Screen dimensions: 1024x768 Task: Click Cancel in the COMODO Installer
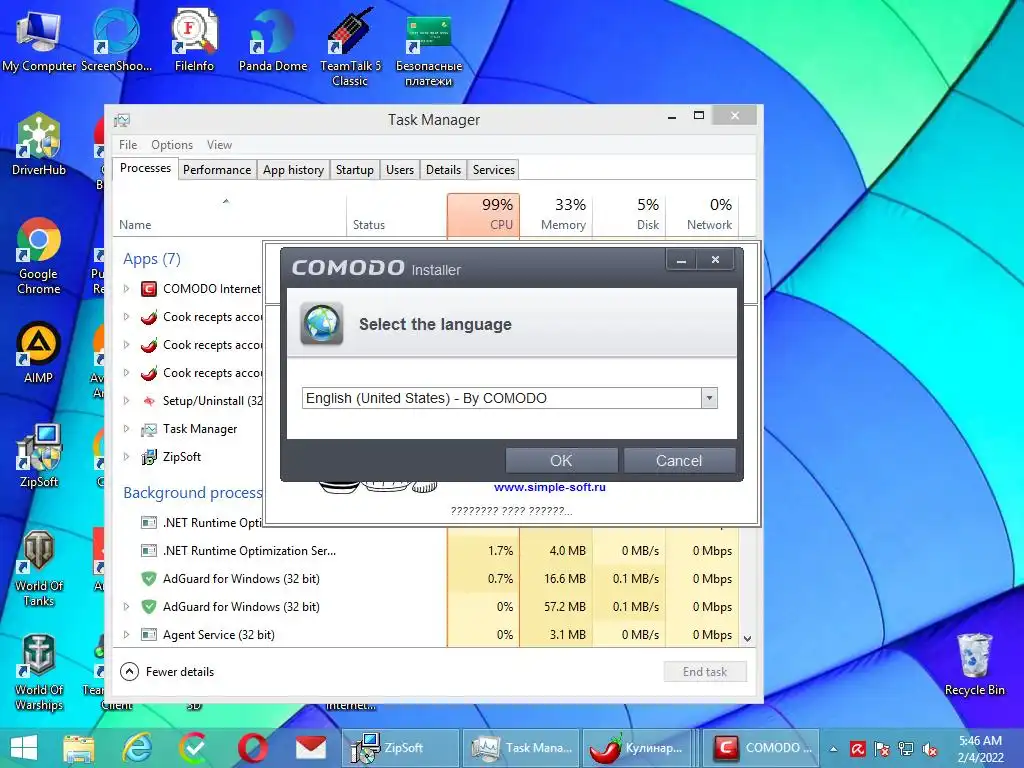pyautogui.click(x=679, y=460)
